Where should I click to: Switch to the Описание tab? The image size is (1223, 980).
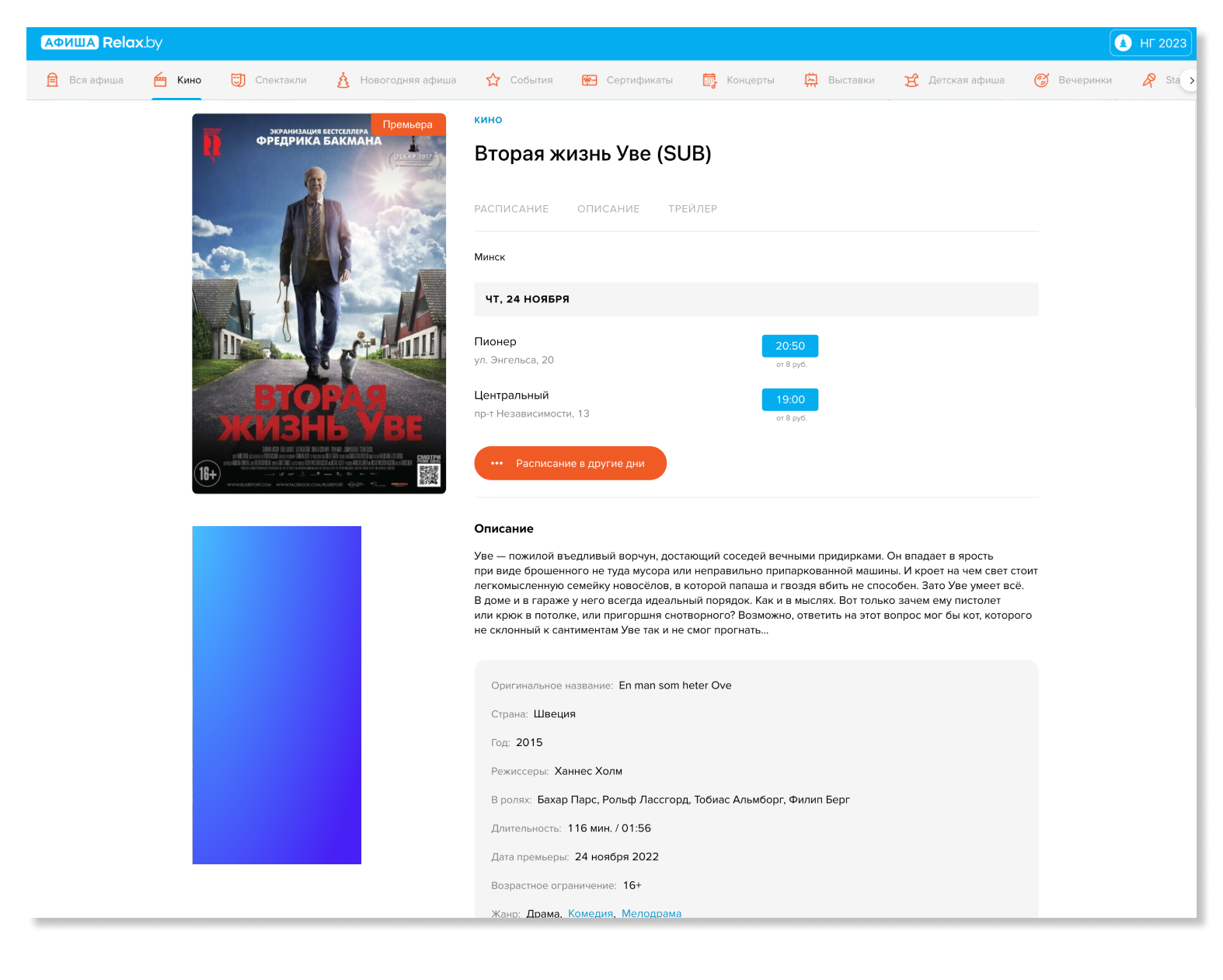tap(608, 209)
